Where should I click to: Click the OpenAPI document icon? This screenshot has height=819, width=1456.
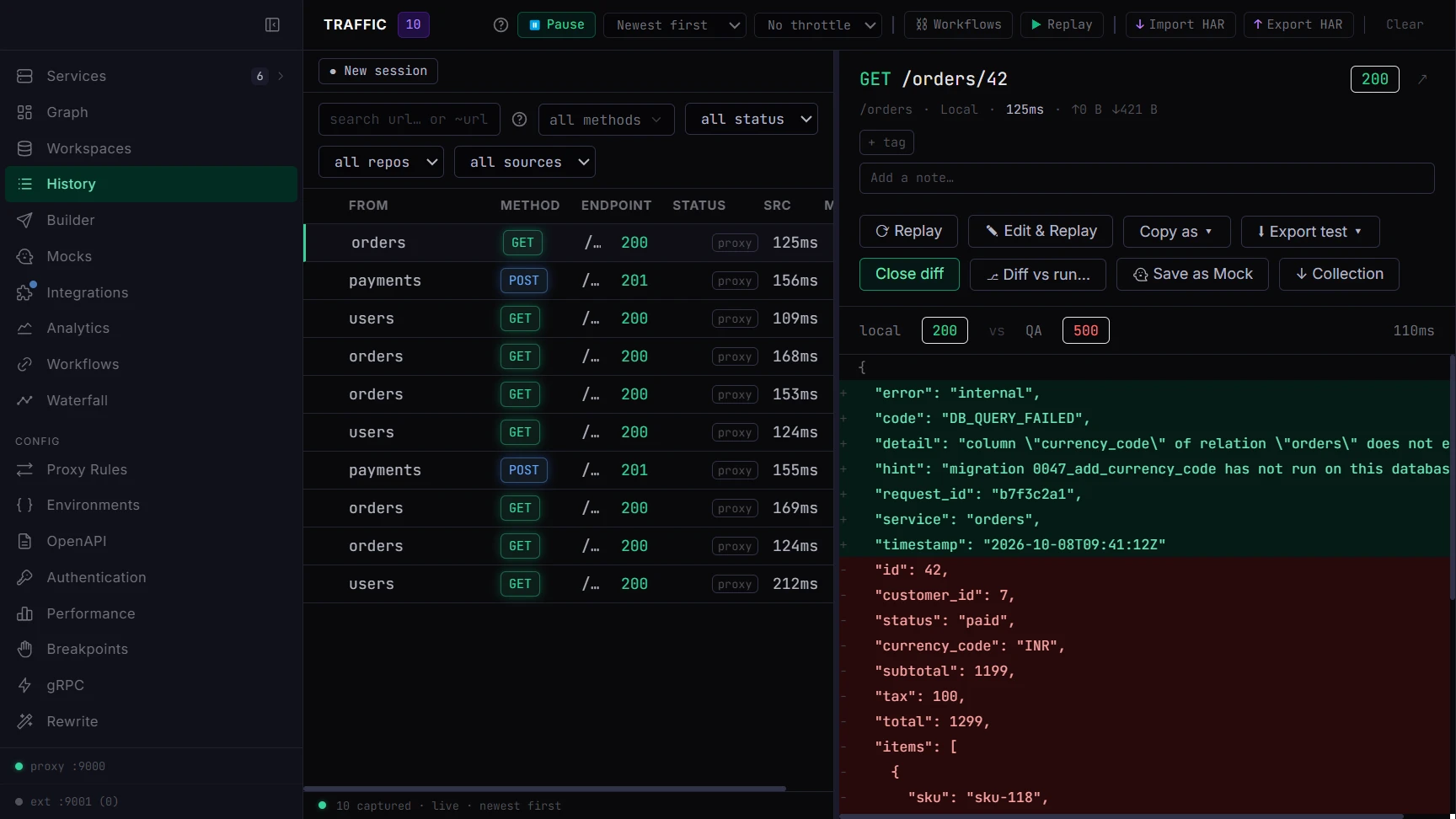click(x=25, y=541)
